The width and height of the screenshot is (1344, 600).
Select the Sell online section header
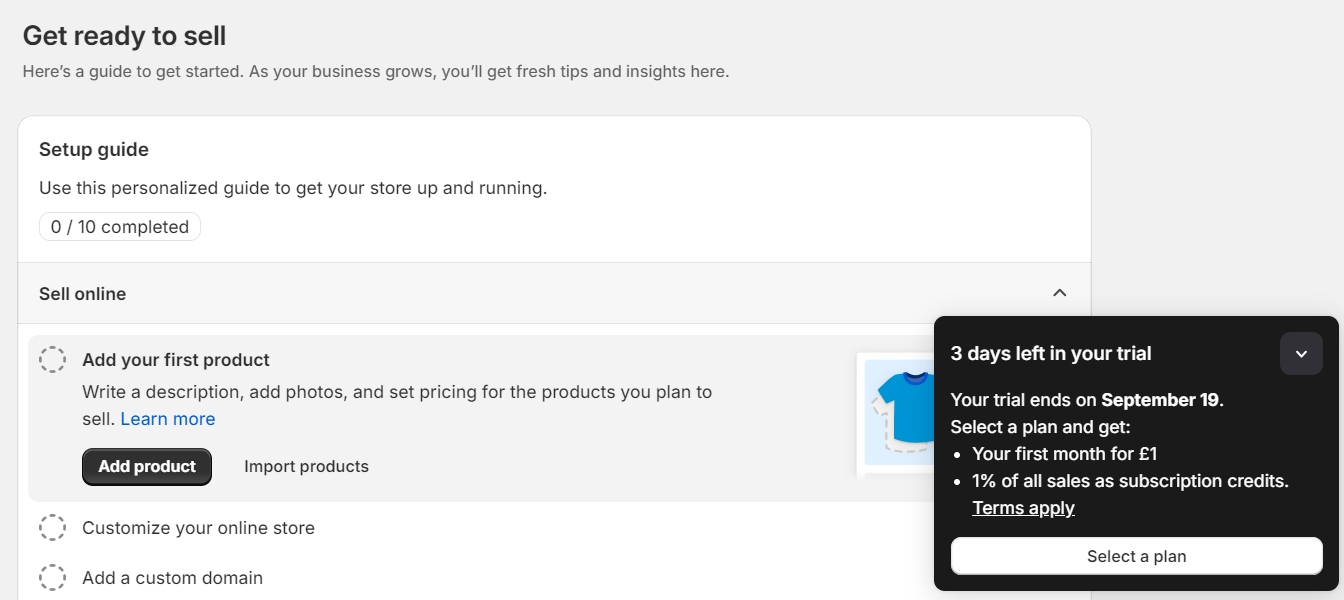pos(82,293)
